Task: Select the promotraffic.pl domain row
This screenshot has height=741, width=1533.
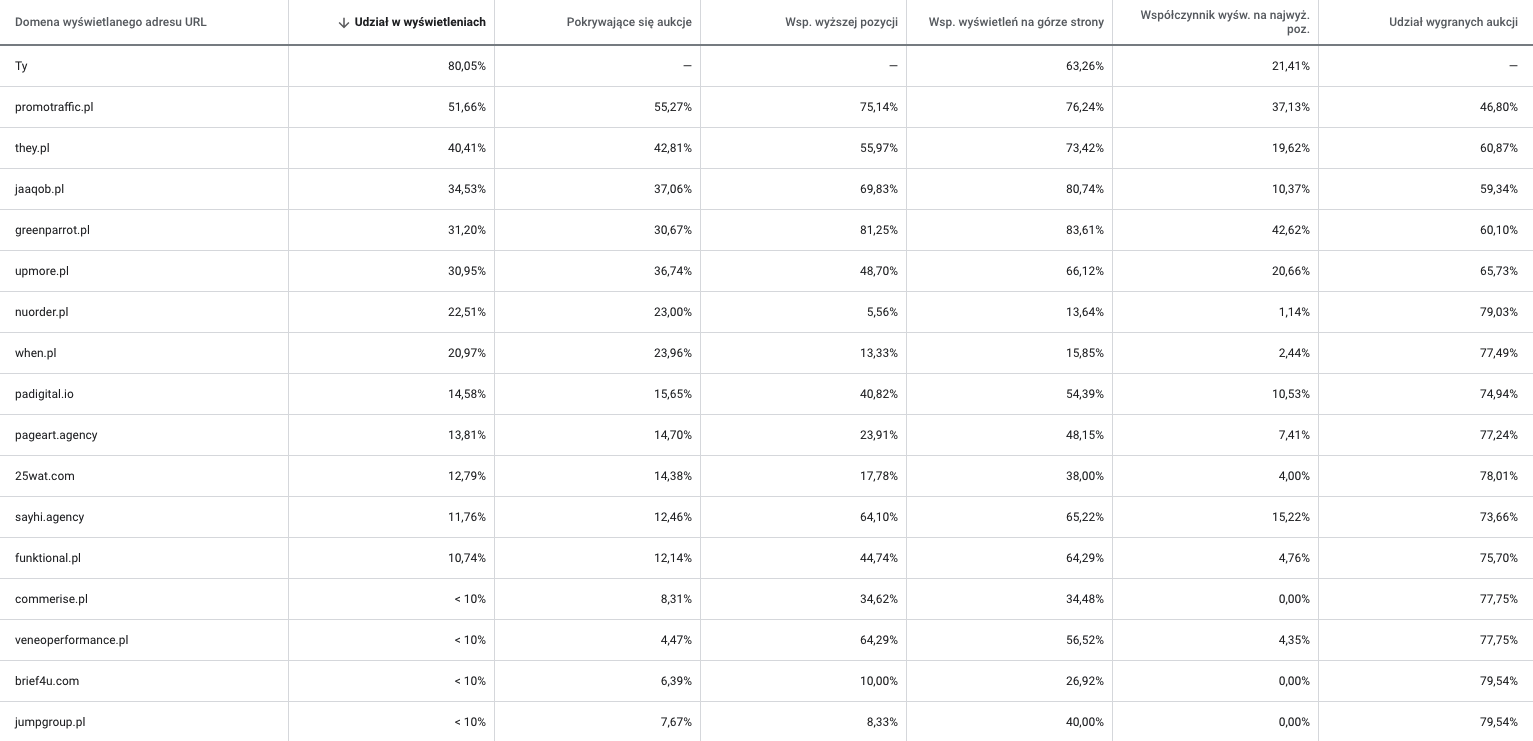Action: [54, 107]
